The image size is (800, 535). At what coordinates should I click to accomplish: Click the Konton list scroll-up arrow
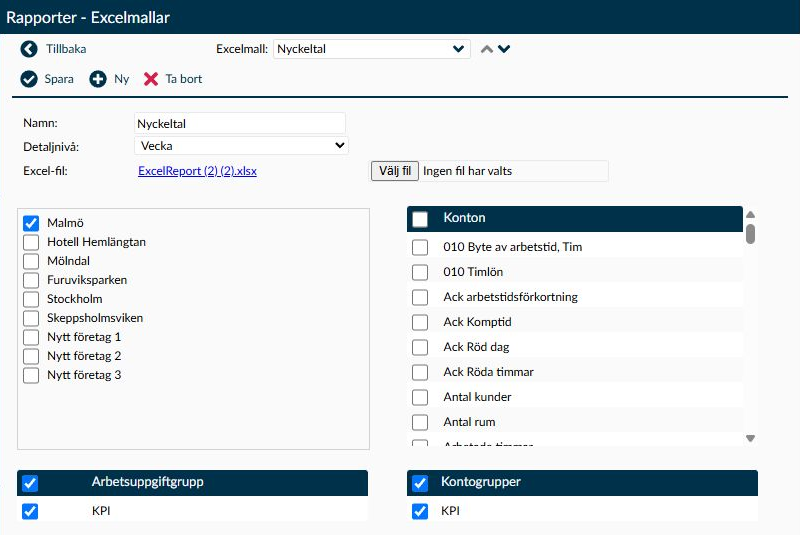pyautogui.click(x=750, y=215)
